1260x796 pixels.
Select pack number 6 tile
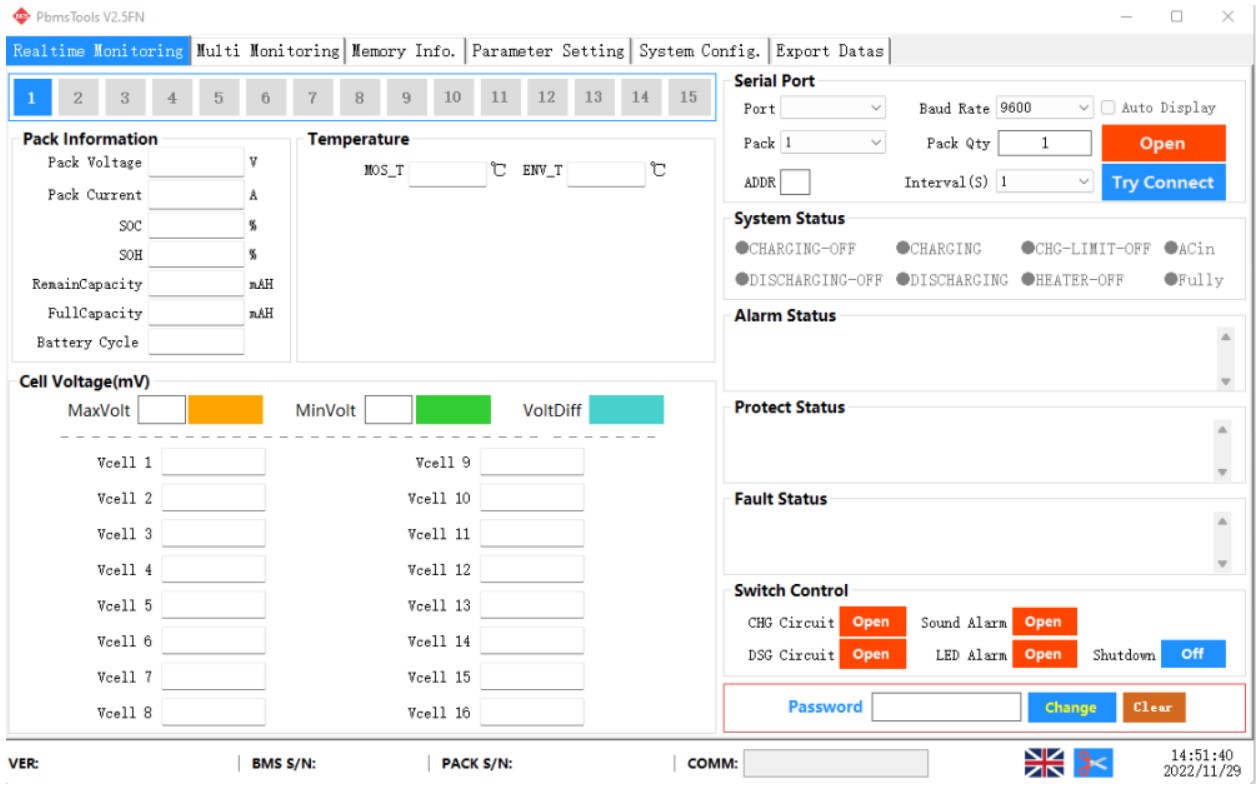point(266,97)
